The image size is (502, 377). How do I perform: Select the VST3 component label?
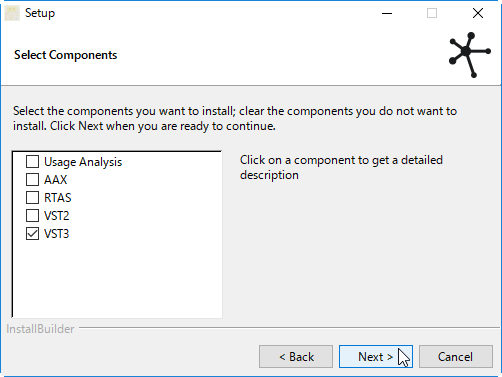[57, 234]
